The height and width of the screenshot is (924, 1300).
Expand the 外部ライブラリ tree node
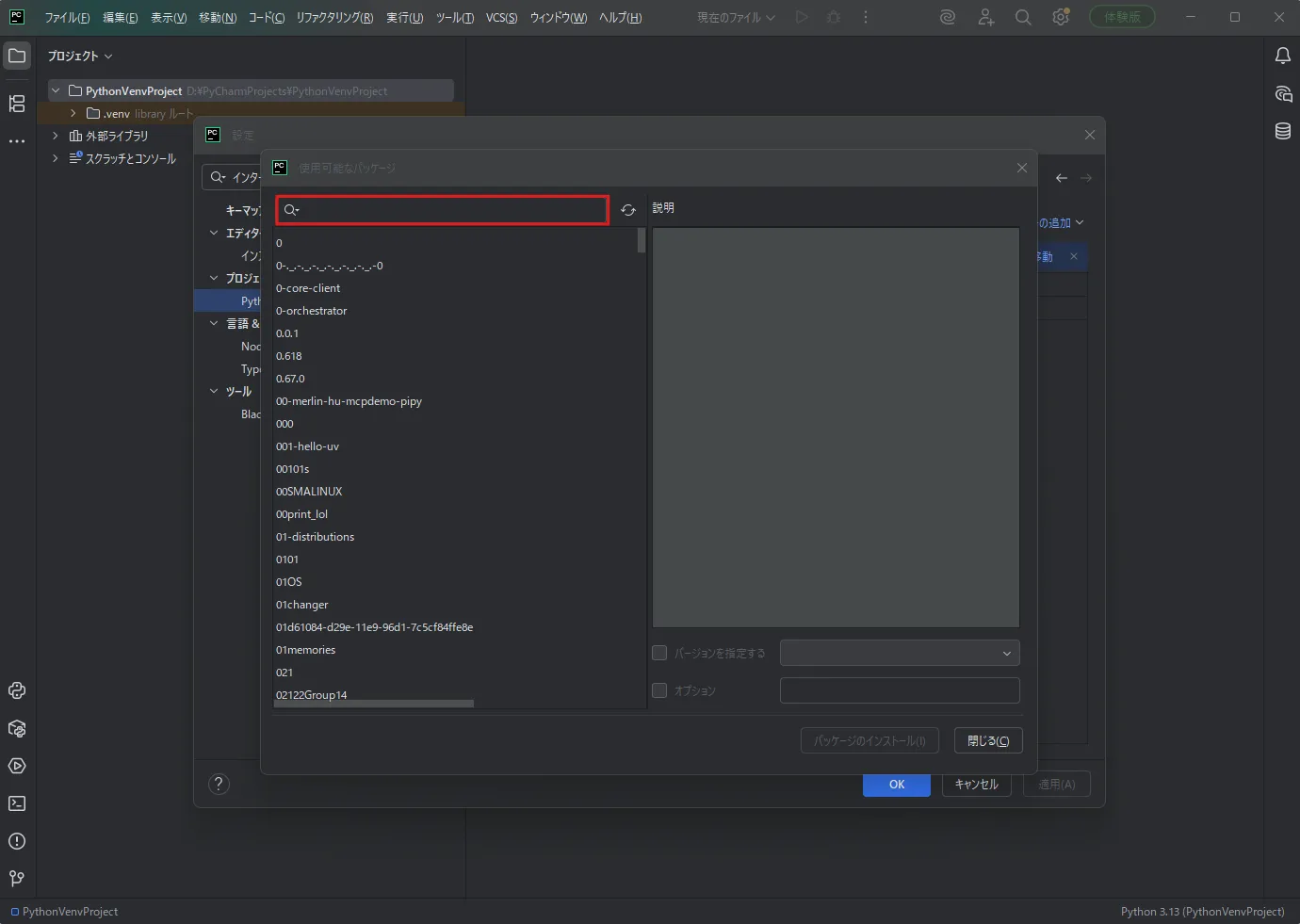click(56, 136)
